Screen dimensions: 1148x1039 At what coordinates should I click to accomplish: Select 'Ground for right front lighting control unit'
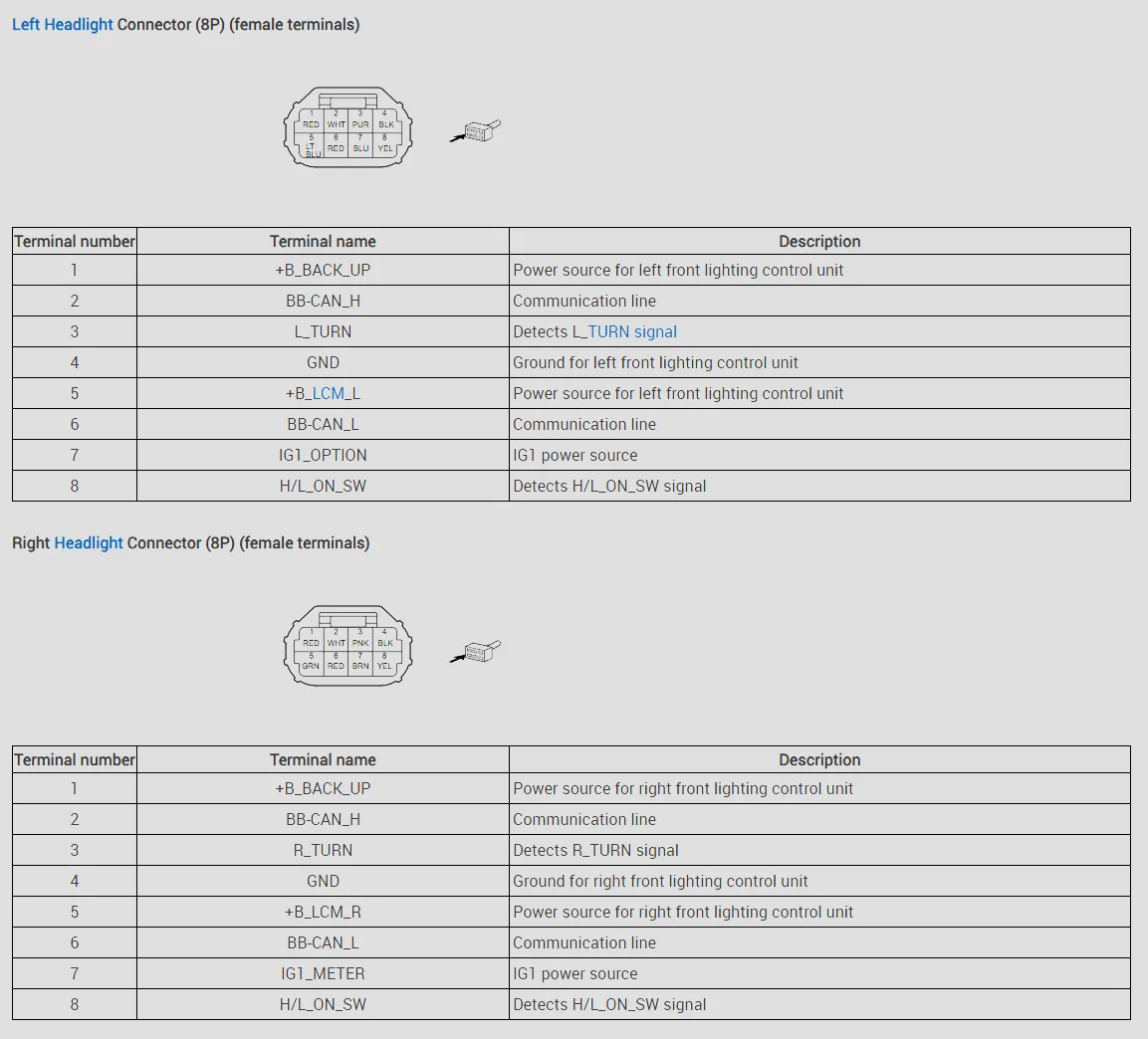660,881
